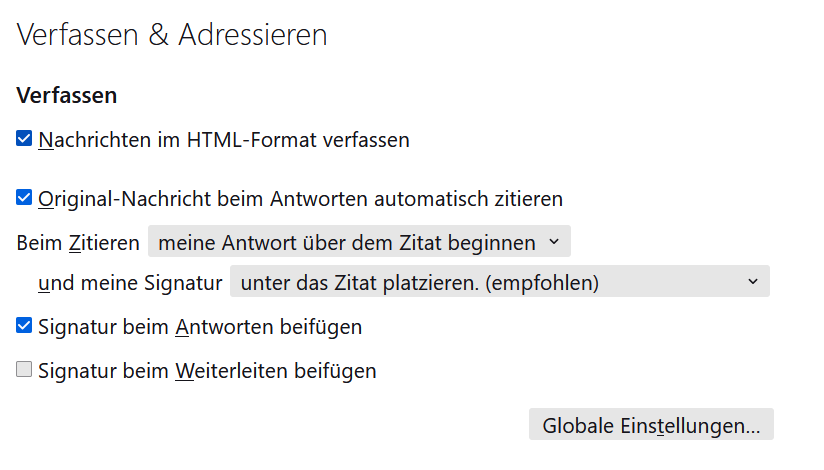Click 'Signatur beim Antworten beifügen' label text
This screenshot has width=824, height=470.
(x=200, y=326)
